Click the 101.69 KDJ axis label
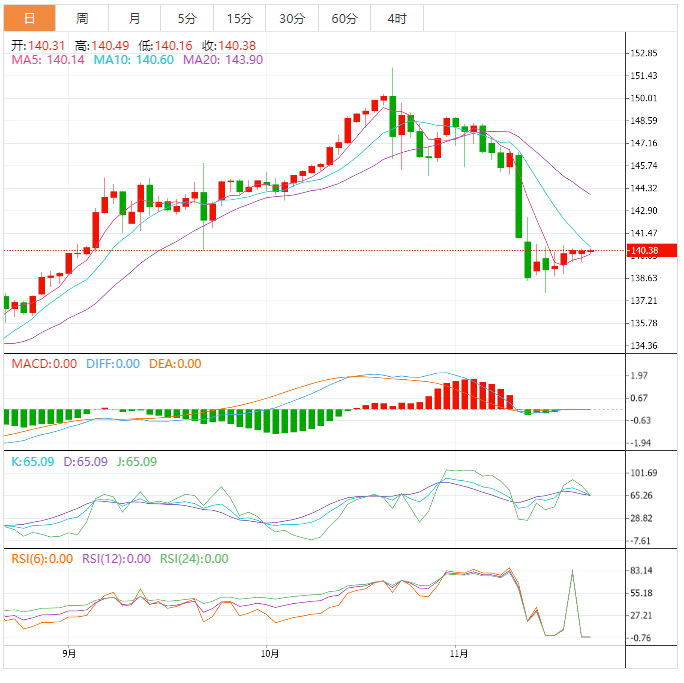Viewport: 684px width, 683px height. (x=644, y=473)
